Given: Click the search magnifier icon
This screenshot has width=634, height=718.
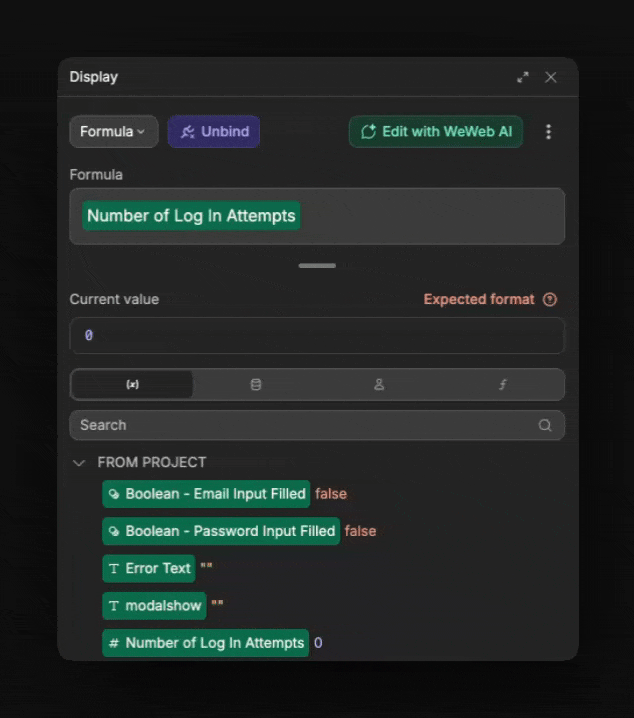Looking at the screenshot, I should click(545, 425).
